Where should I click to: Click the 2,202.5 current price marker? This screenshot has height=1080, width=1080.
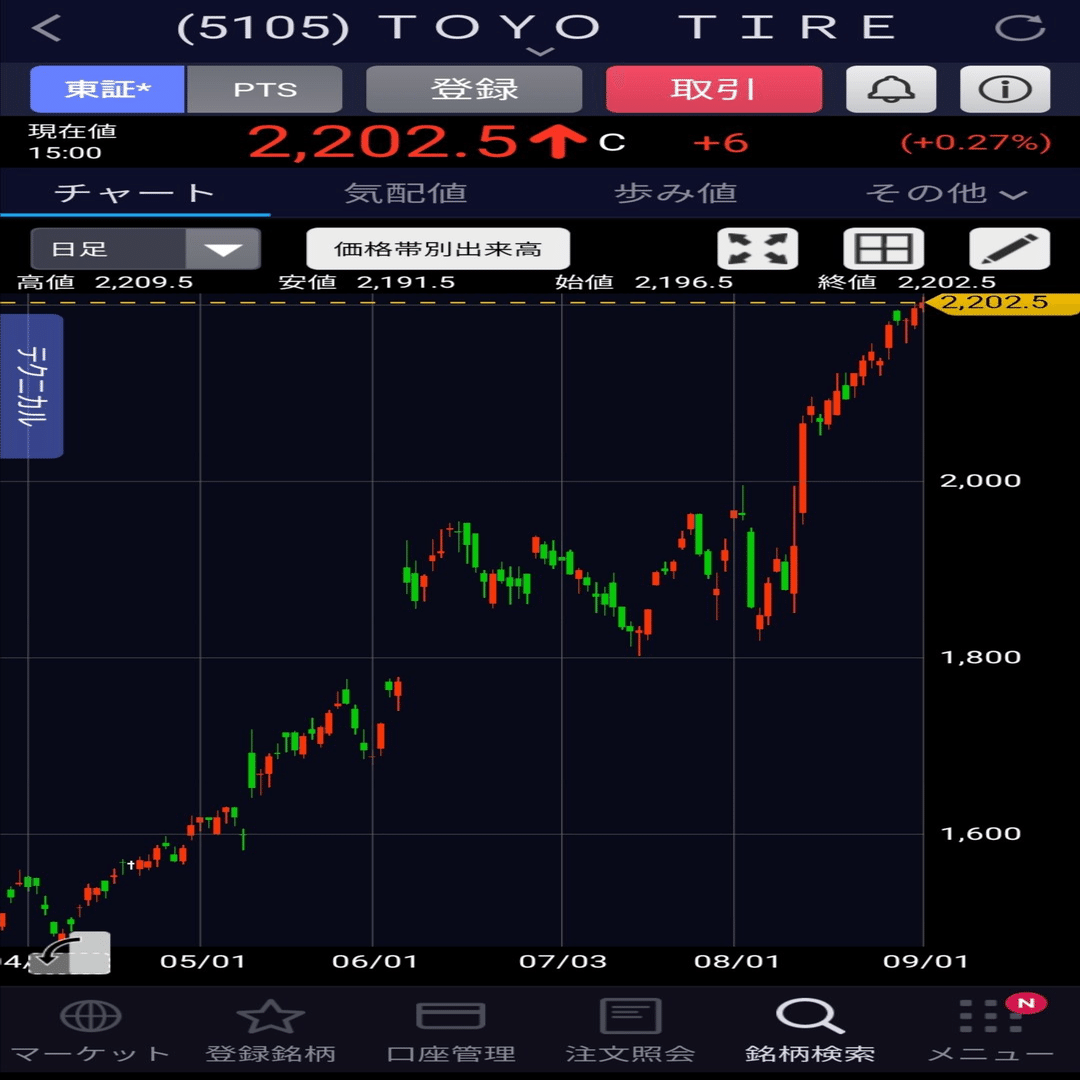point(1001,302)
